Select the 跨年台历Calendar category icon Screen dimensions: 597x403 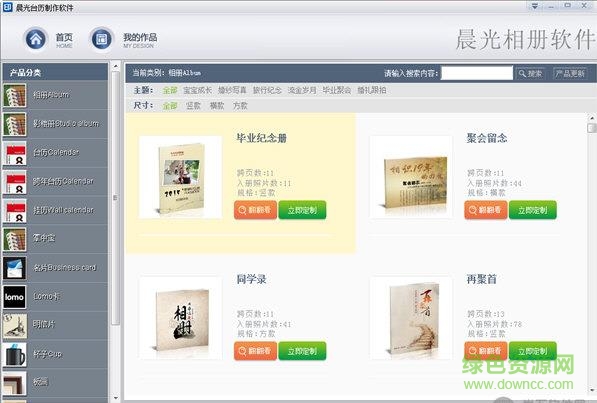pos(15,182)
